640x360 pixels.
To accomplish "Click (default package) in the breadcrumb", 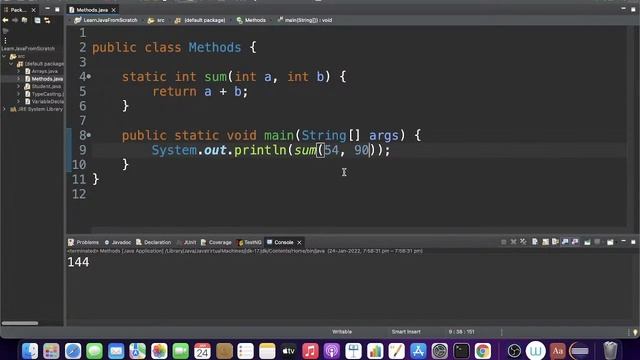I will [x=200, y=20].
